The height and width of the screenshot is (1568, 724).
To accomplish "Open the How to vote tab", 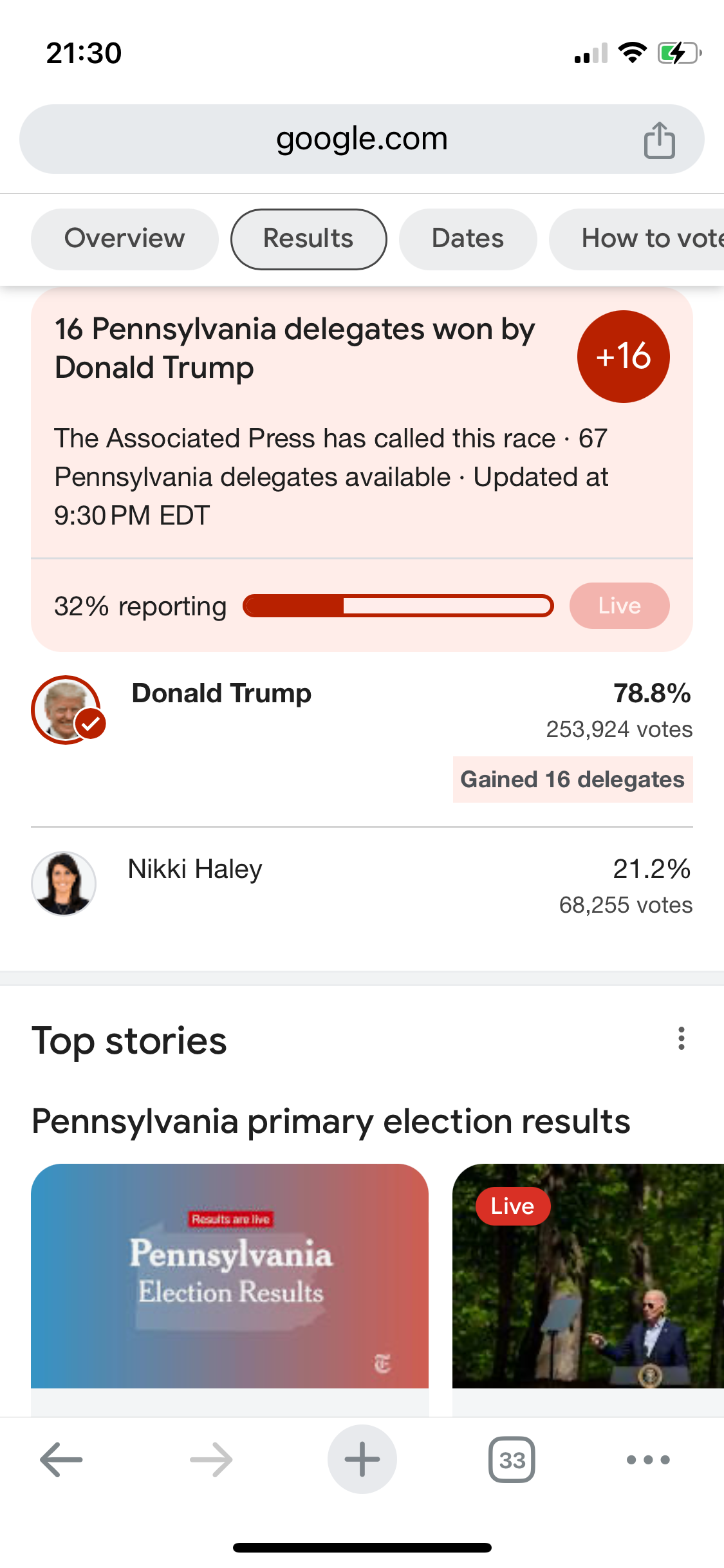I will [x=637, y=239].
